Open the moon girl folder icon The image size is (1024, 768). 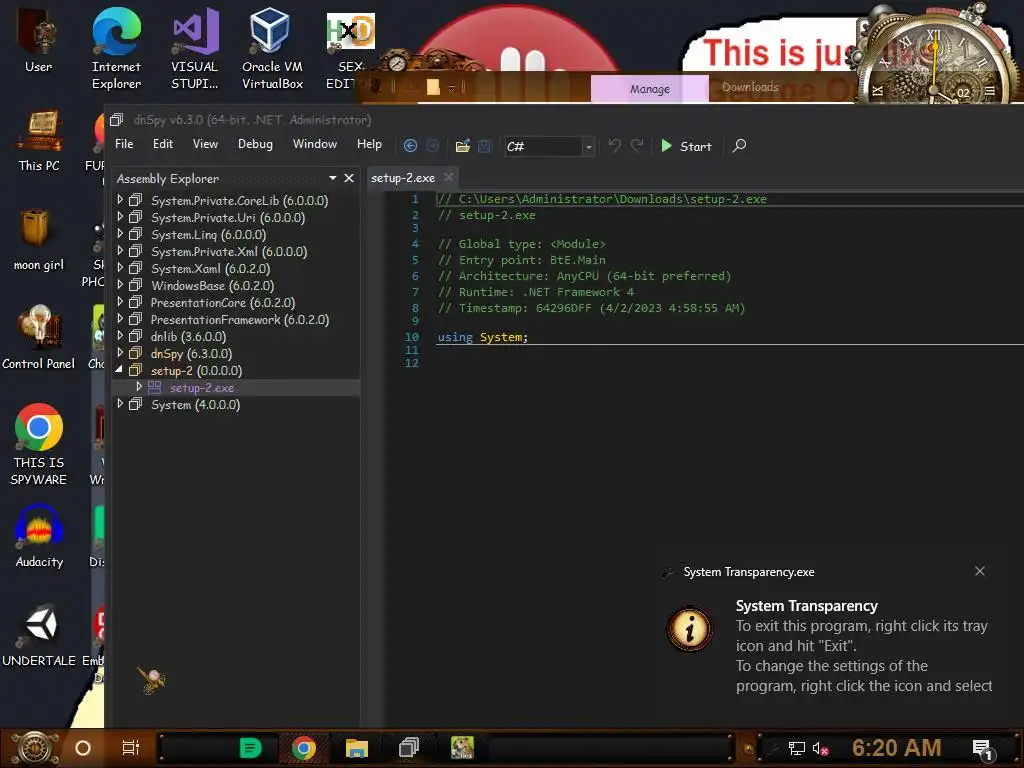tap(39, 240)
